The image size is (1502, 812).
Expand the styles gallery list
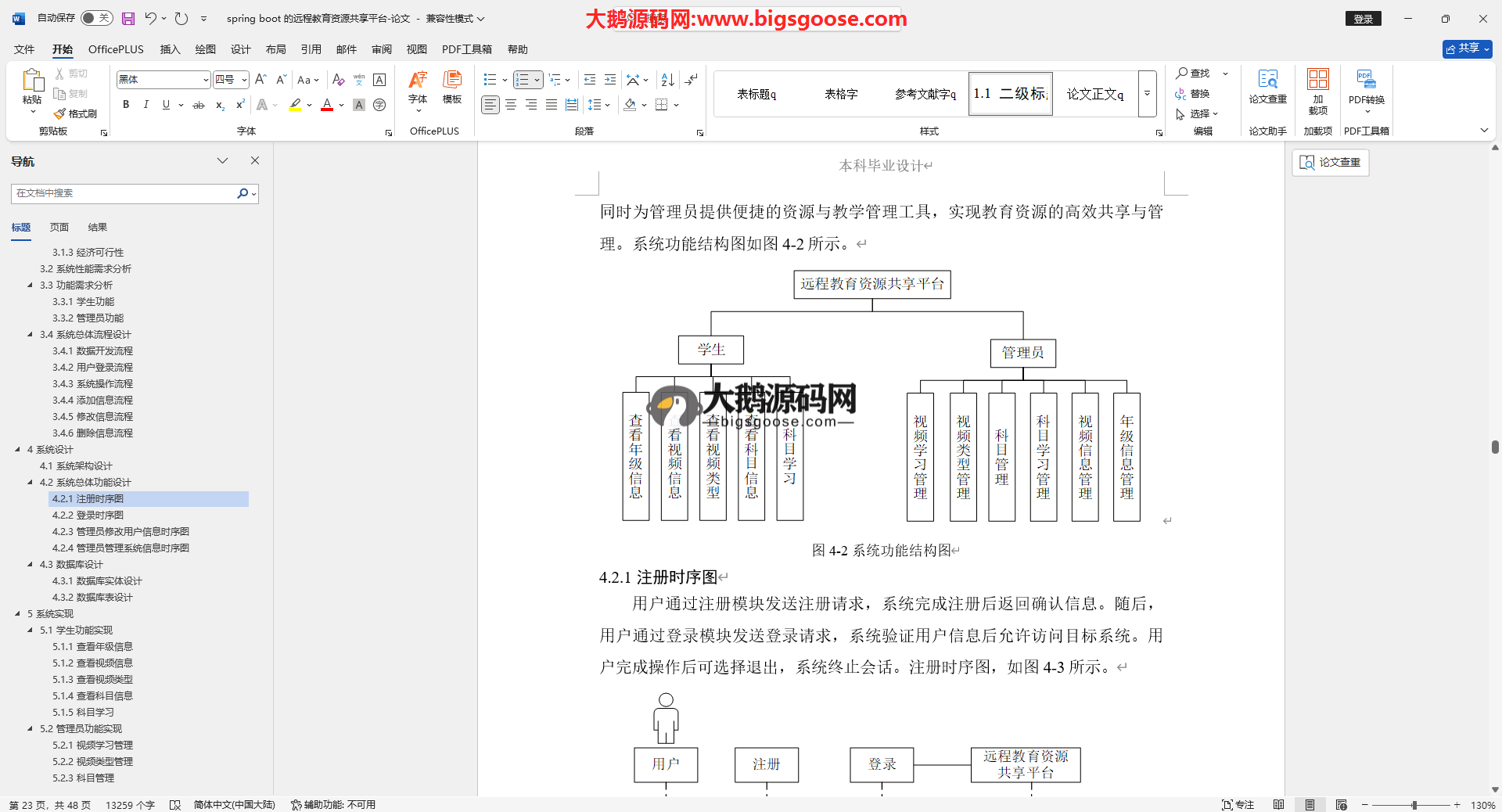pyautogui.click(x=1147, y=94)
